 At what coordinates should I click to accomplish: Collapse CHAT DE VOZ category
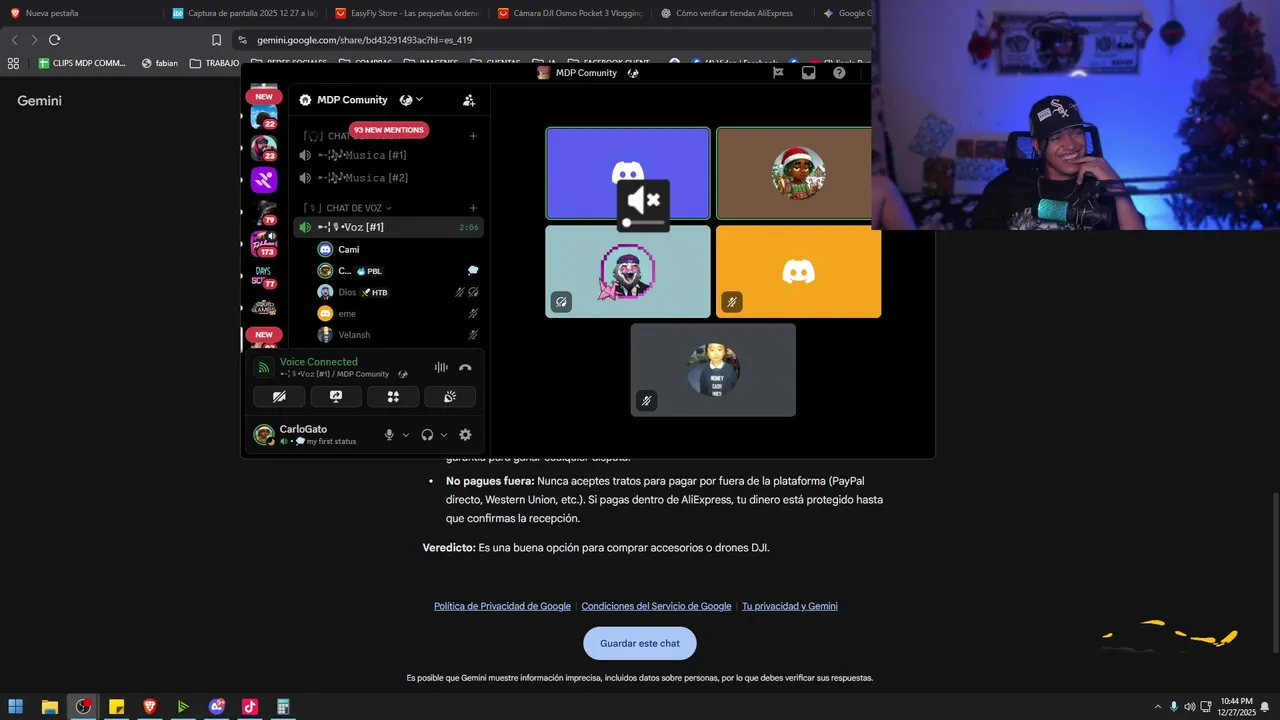click(353, 208)
